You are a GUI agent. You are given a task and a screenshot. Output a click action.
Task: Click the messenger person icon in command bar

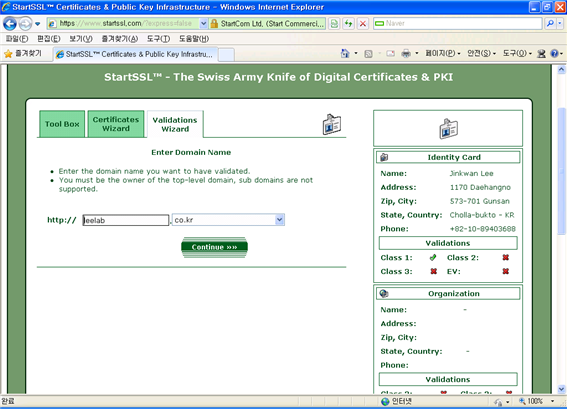tap(541, 54)
